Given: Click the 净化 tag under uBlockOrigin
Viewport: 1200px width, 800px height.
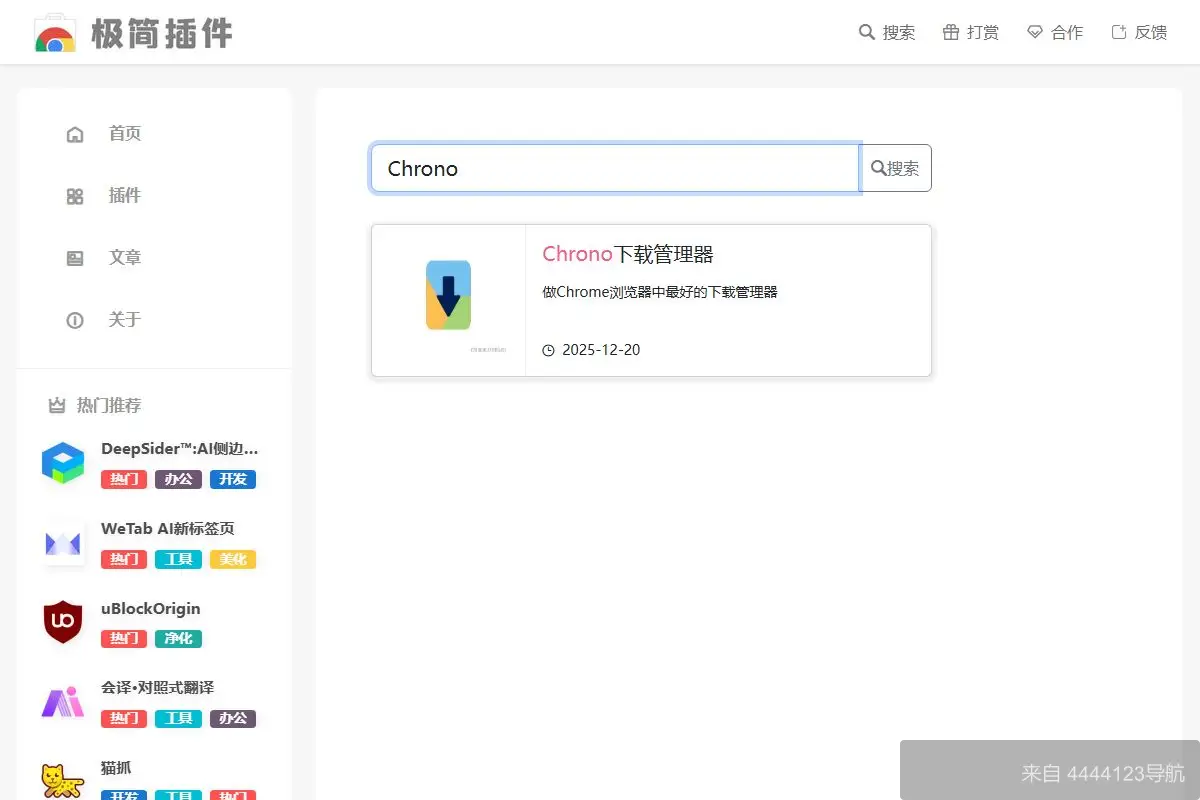Looking at the screenshot, I should coord(178,638).
